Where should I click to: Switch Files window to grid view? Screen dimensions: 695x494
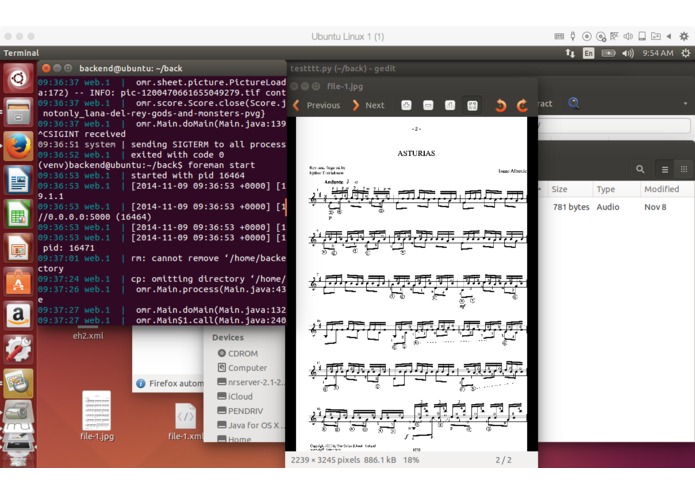click(x=683, y=169)
